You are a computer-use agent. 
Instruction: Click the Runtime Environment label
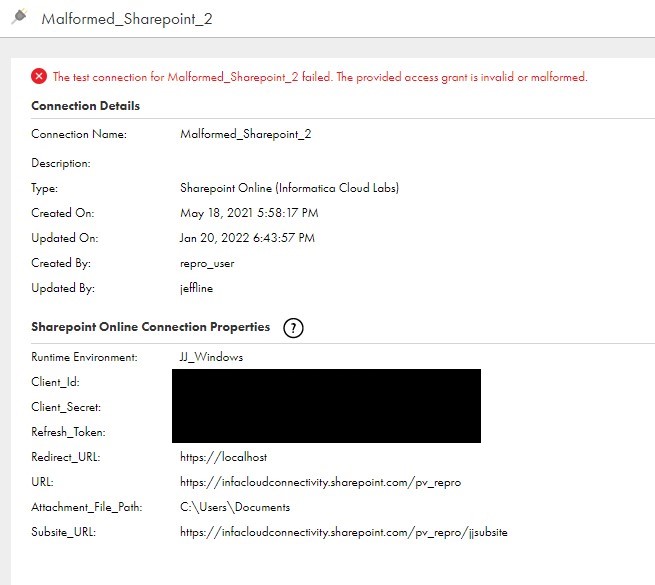point(84,357)
